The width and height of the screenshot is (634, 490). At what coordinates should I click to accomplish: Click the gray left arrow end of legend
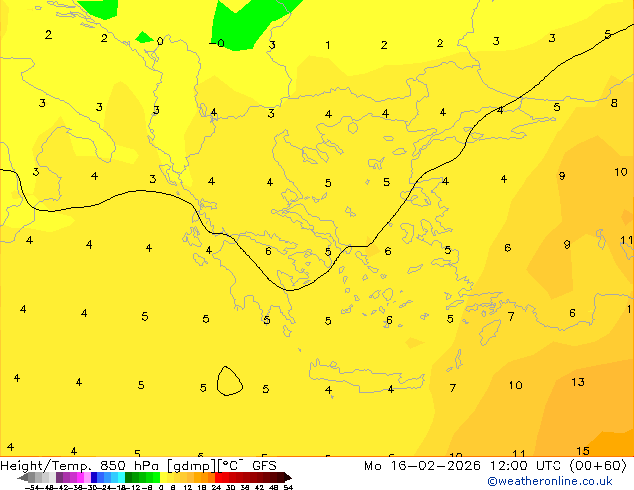click(23, 477)
